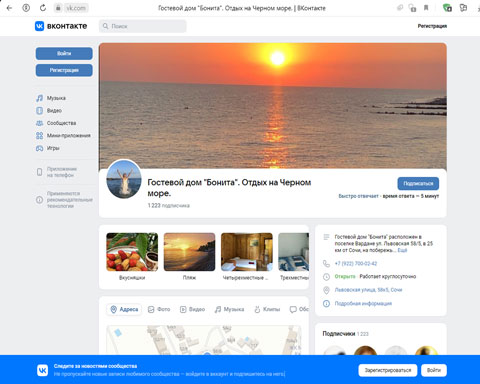Open Подробная информация link
Viewport: 480px width, 384px height.
pyautogui.click(x=363, y=303)
